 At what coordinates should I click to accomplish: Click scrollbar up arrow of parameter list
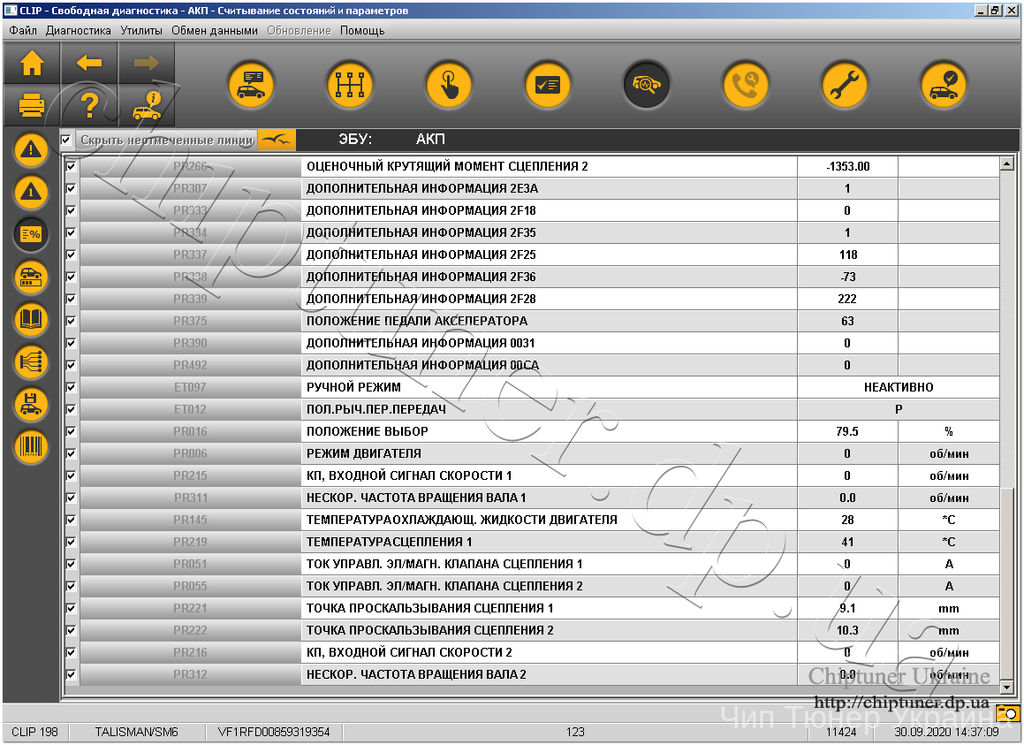1006,164
